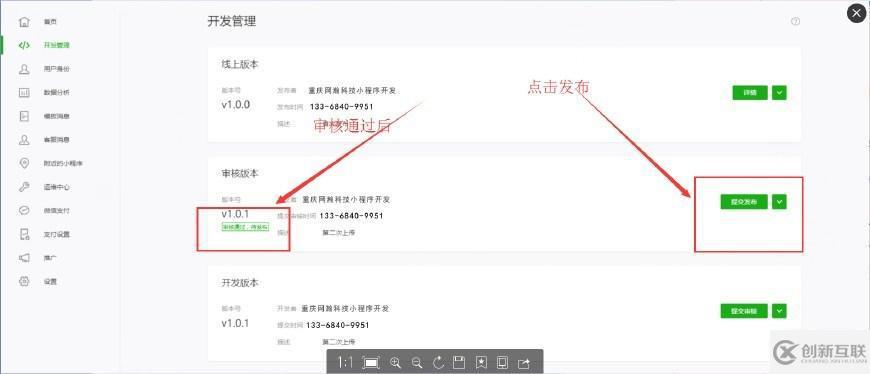Select v1.0.1 under 开发版本
The width and height of the screenshot is (870, 374).
click(x=236, y=323)
